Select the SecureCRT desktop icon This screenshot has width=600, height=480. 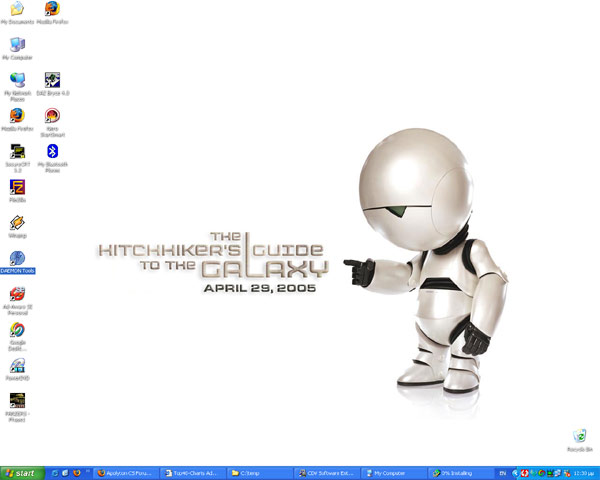pos(17,152)
